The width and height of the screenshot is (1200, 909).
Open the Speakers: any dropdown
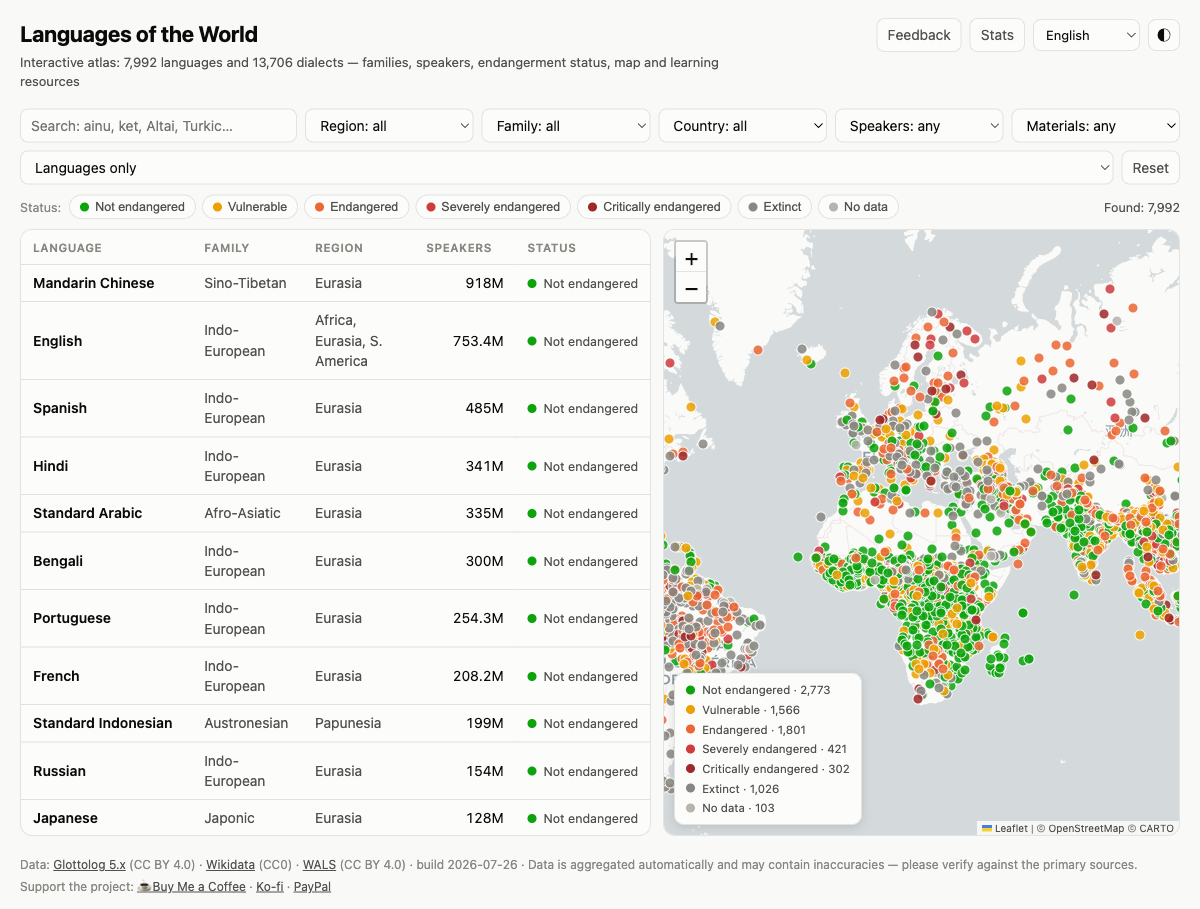coord(919,126)
